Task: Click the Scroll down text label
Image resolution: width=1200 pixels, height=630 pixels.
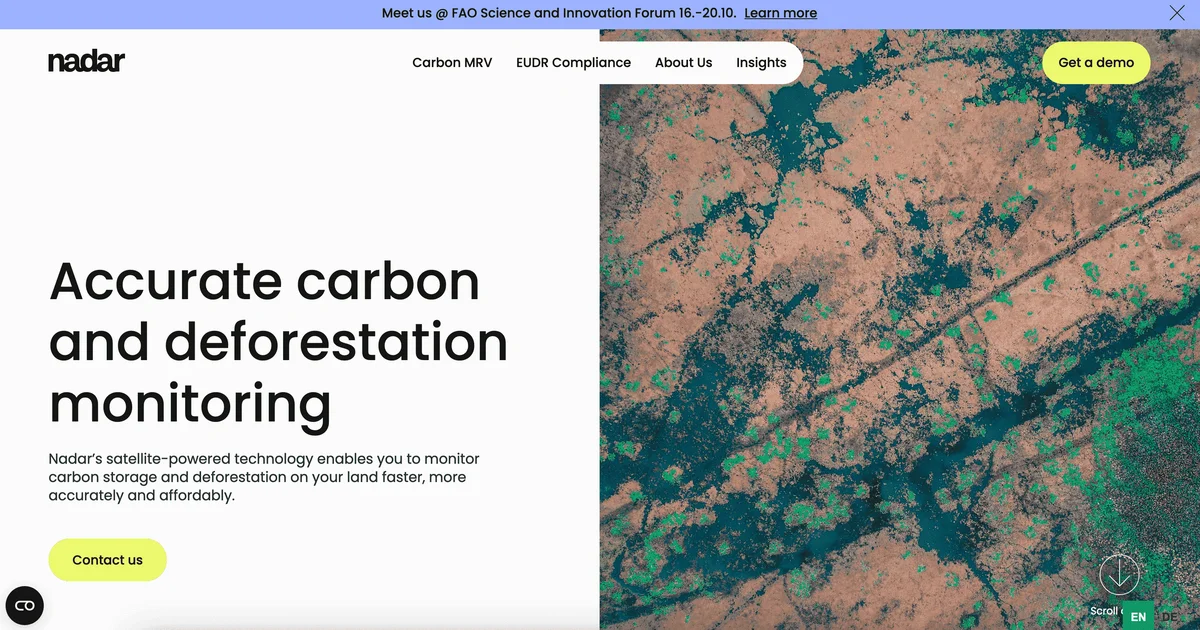Action: (1108, 611)
